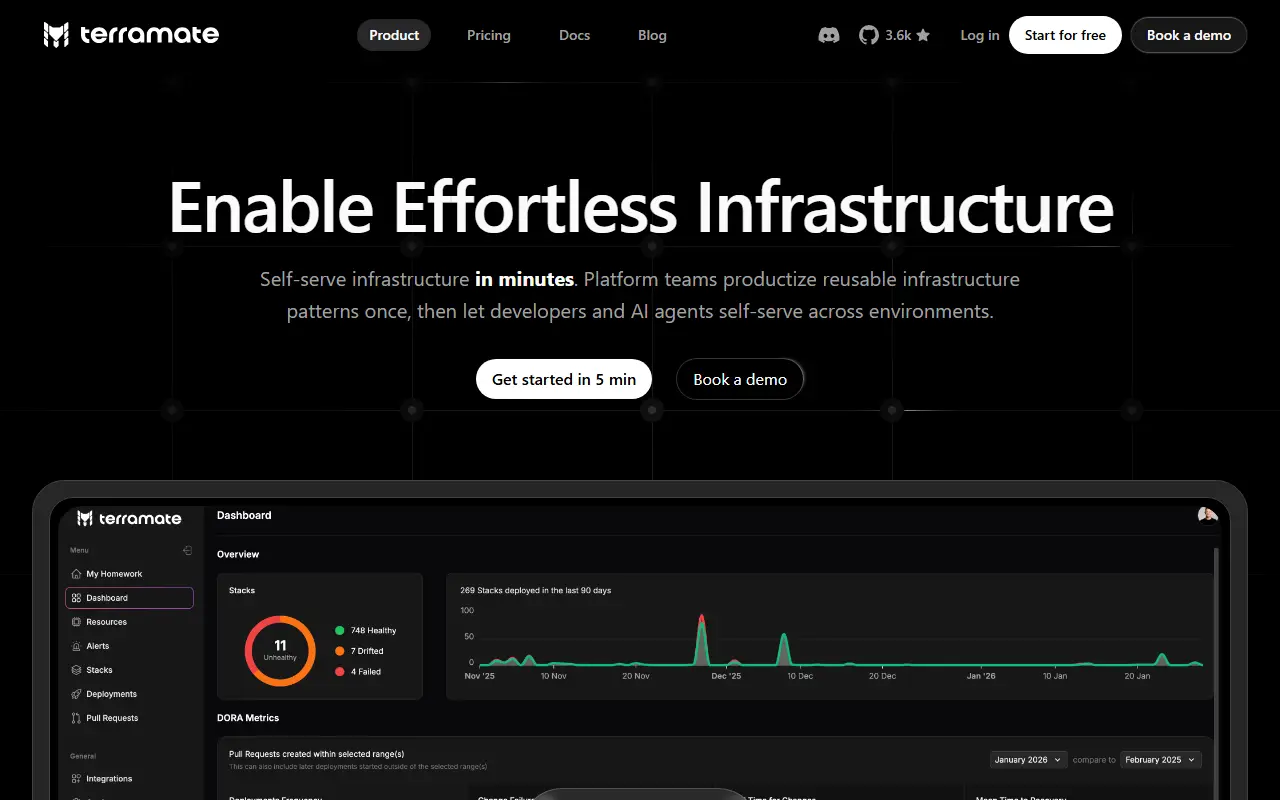Image resolution: width=1280 pixels, height=800 pixels.
Task: Click the Stacks donut chart showing 11 Unhealthy
Action: 280,650
